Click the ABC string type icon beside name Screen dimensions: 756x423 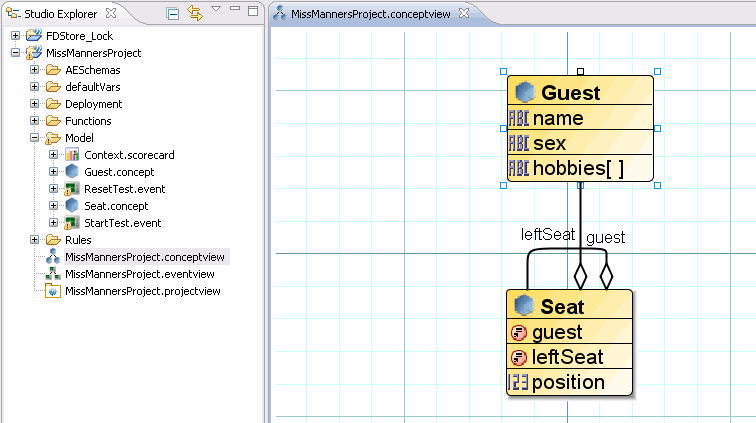(x=519, y=118)
